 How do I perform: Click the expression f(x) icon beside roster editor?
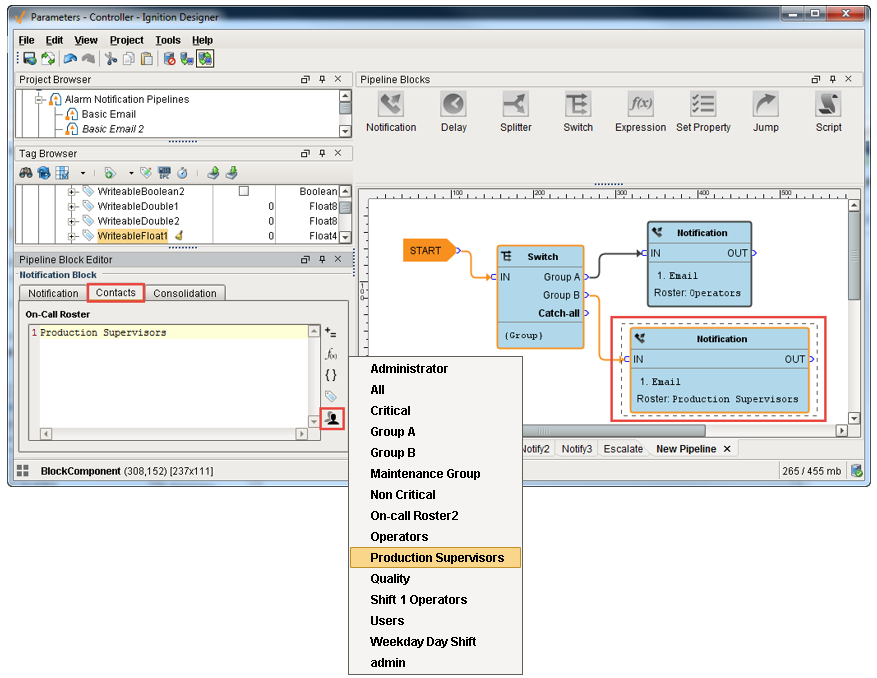click(x=331, y=354)
